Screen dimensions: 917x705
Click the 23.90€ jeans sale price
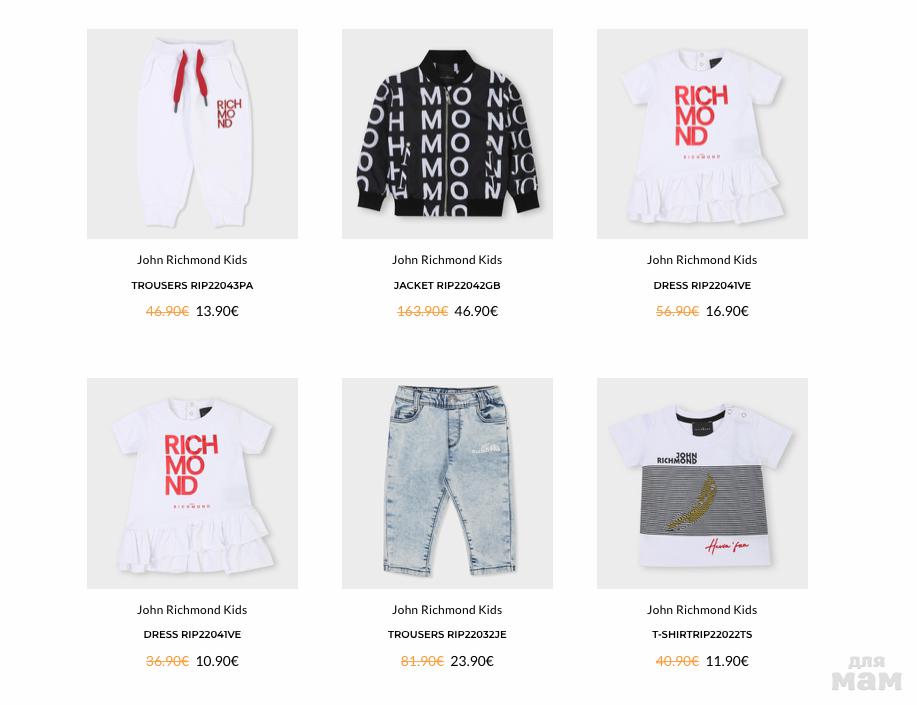click(x=472, y=661)
